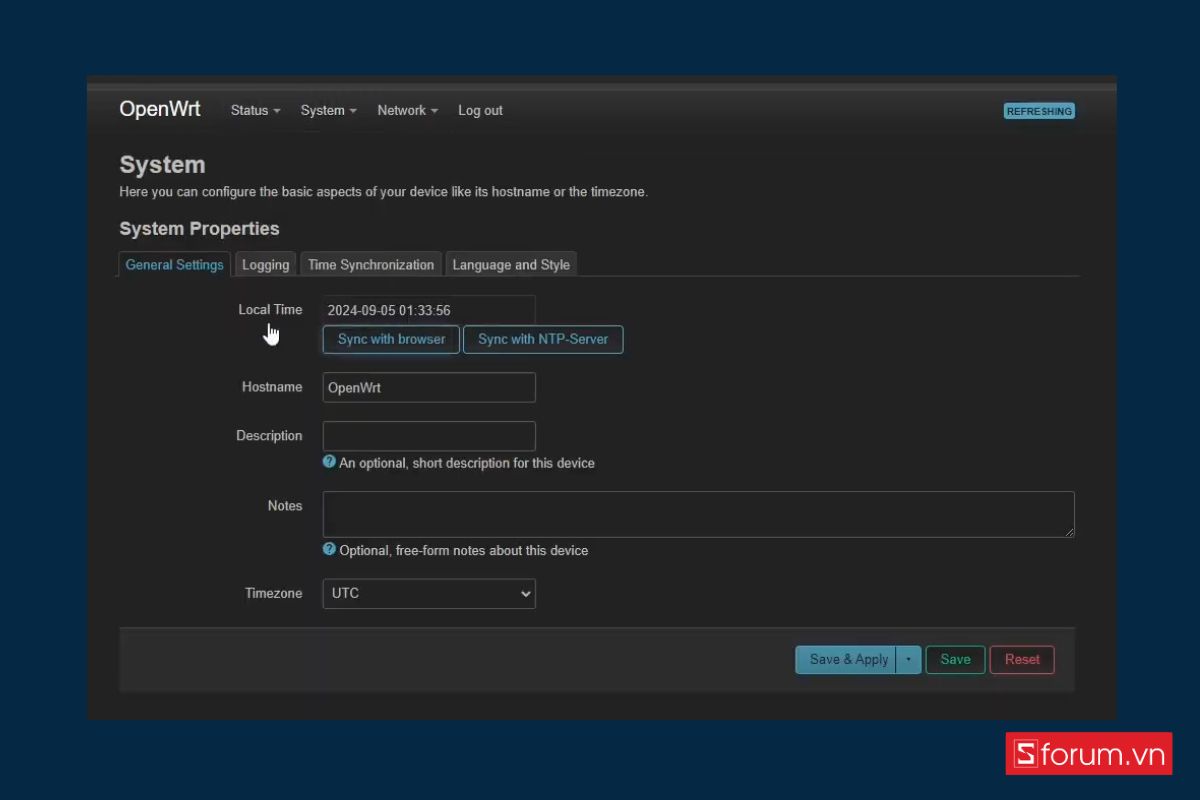Image resolution: width=1200 pixels, height=800 pixels.
Task: Open the Network menu
Action: (x=407, y=110)
